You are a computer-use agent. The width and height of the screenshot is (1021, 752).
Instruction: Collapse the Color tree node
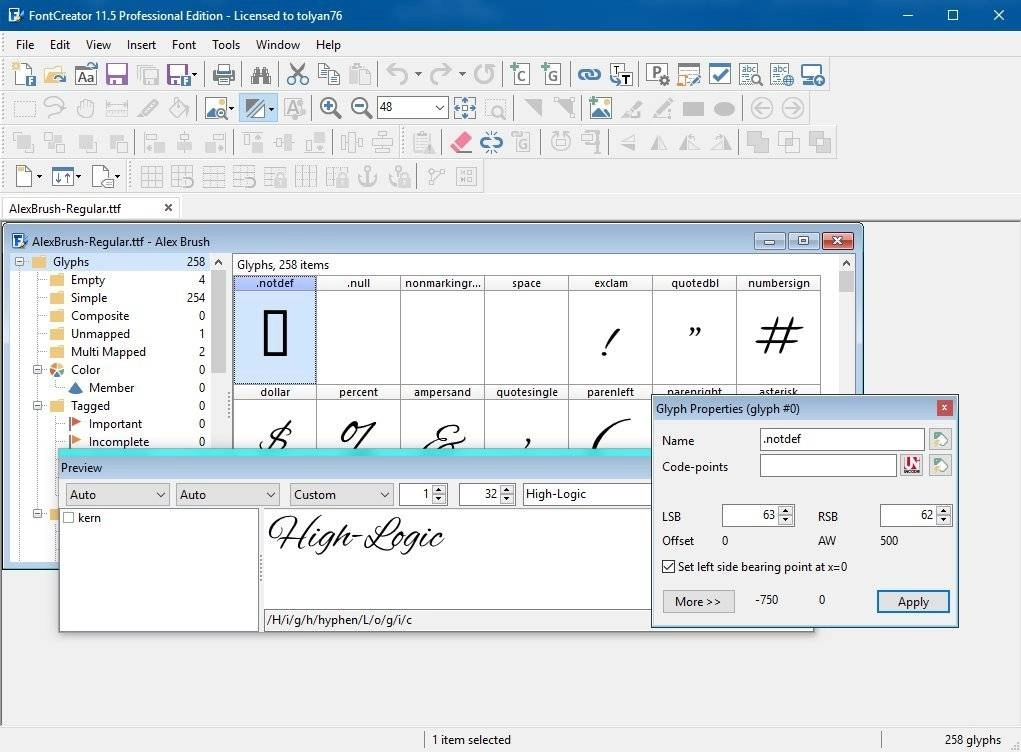click(38, 370)
